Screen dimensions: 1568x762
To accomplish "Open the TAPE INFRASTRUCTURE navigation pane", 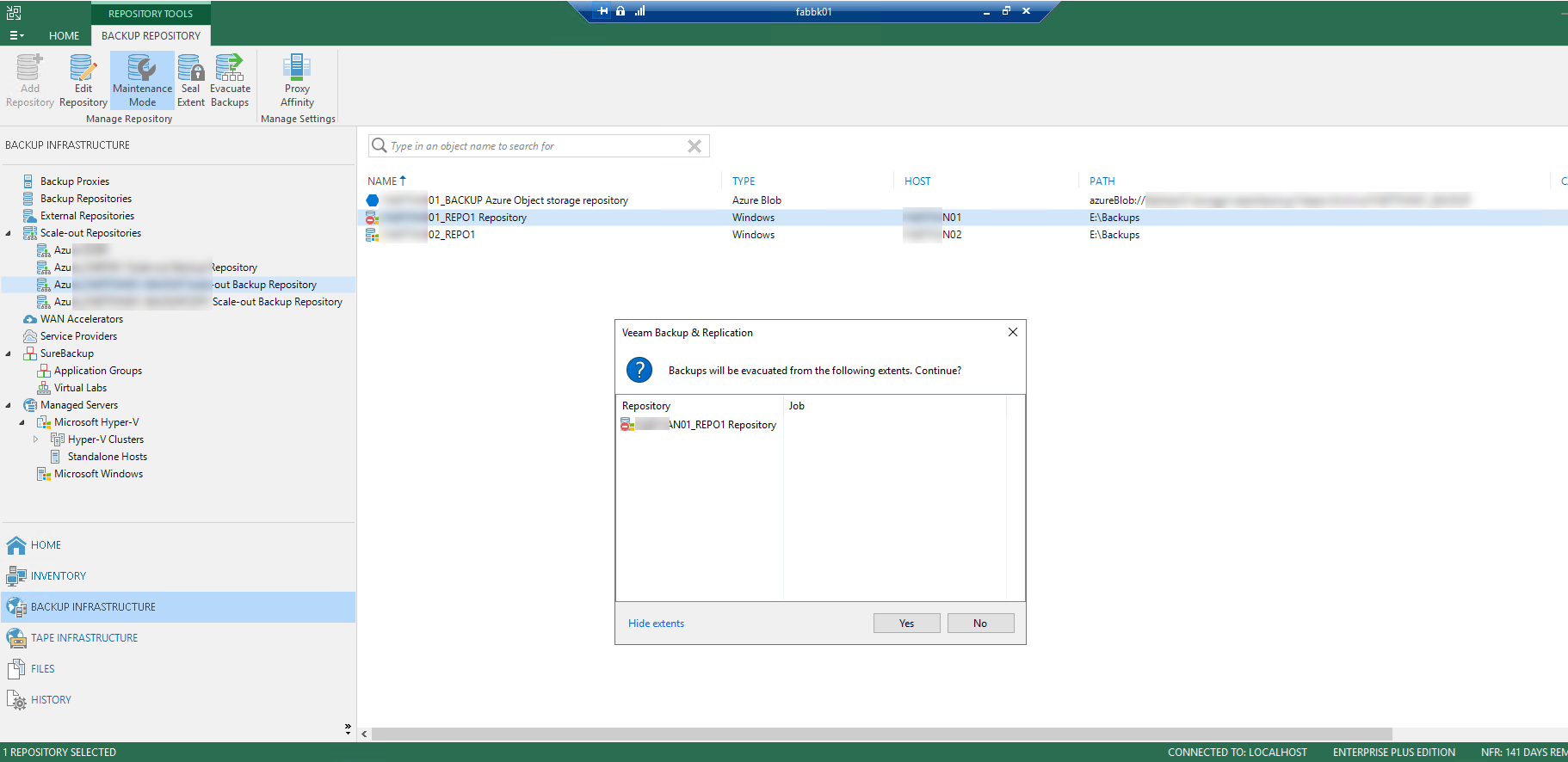I will pyautogui.click(x=178, y=638).
